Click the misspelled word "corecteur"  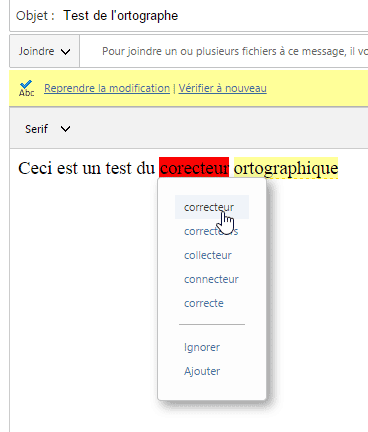(194, 167)
